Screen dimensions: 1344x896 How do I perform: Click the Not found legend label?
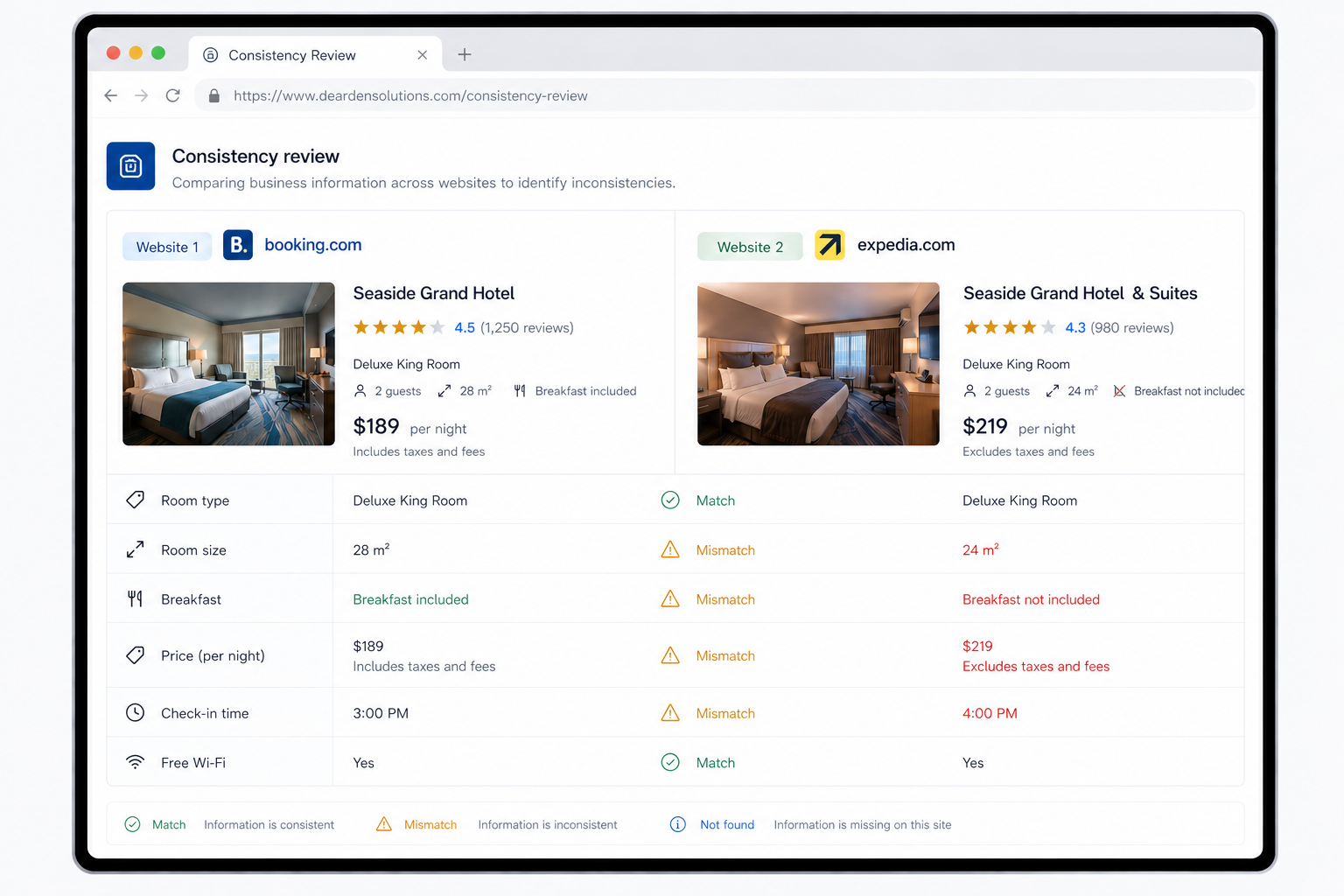coord(727,825)
